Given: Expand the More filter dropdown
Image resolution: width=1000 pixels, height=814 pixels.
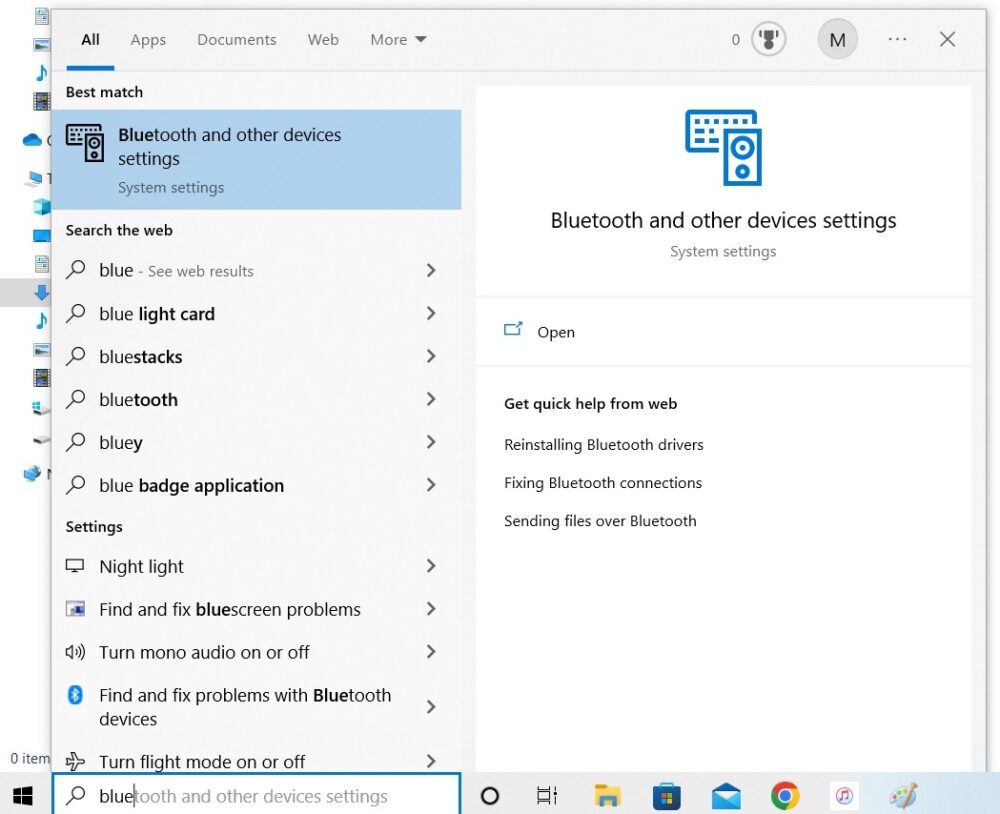Looking at the screenshot, I should point(397,39).
